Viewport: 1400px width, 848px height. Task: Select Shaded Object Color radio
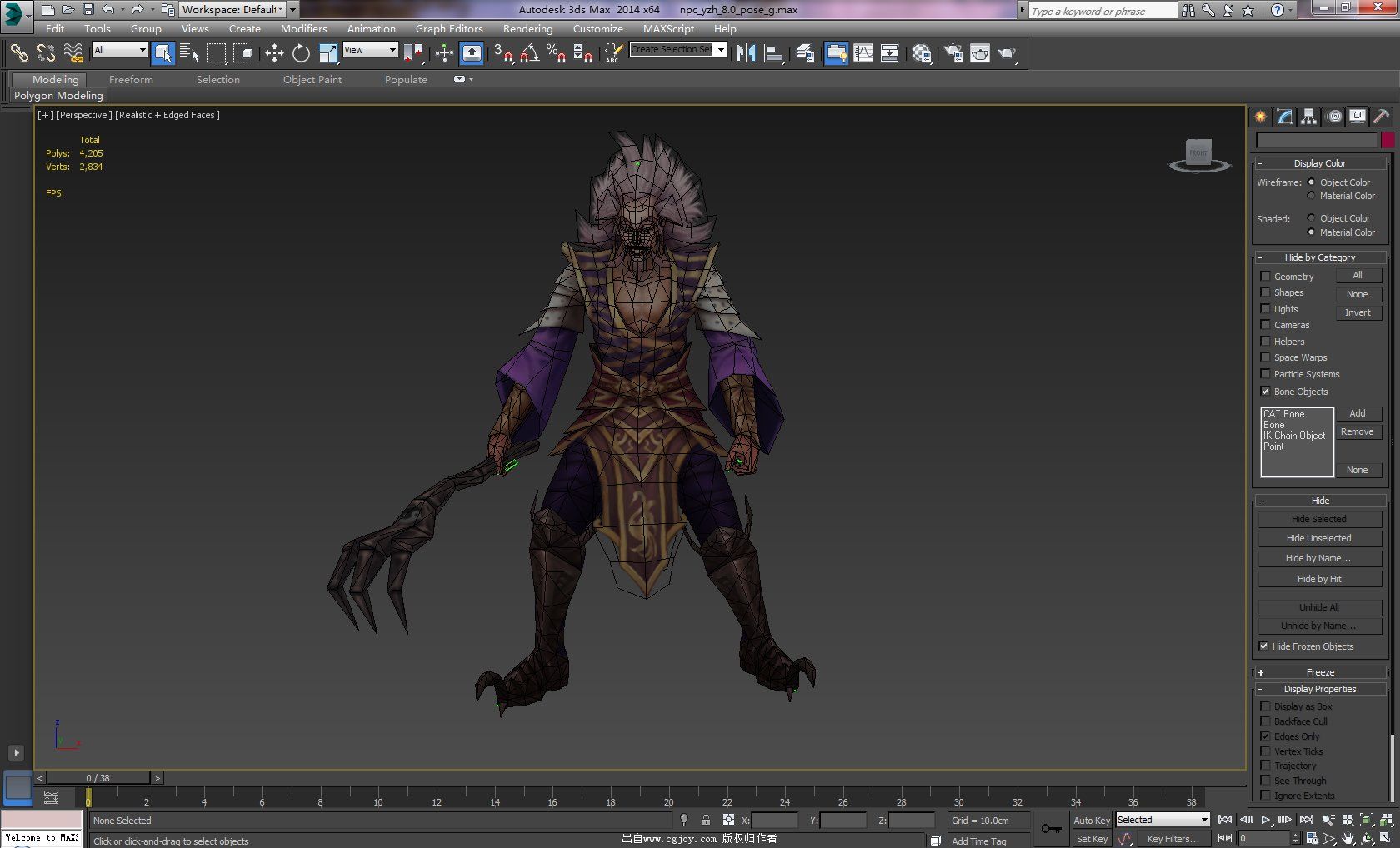pyautogui.click(x=1311, y=218)
